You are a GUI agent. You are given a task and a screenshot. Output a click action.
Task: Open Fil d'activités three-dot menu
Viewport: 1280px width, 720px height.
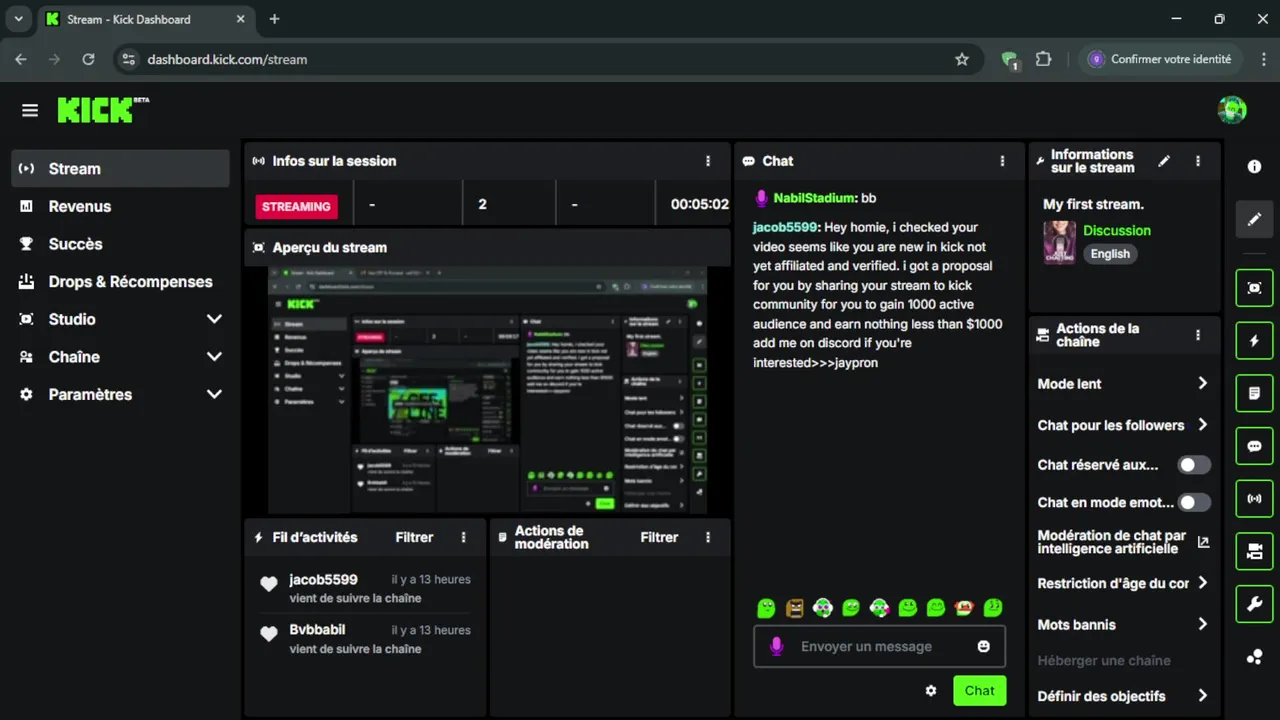(x=463, y=537)
